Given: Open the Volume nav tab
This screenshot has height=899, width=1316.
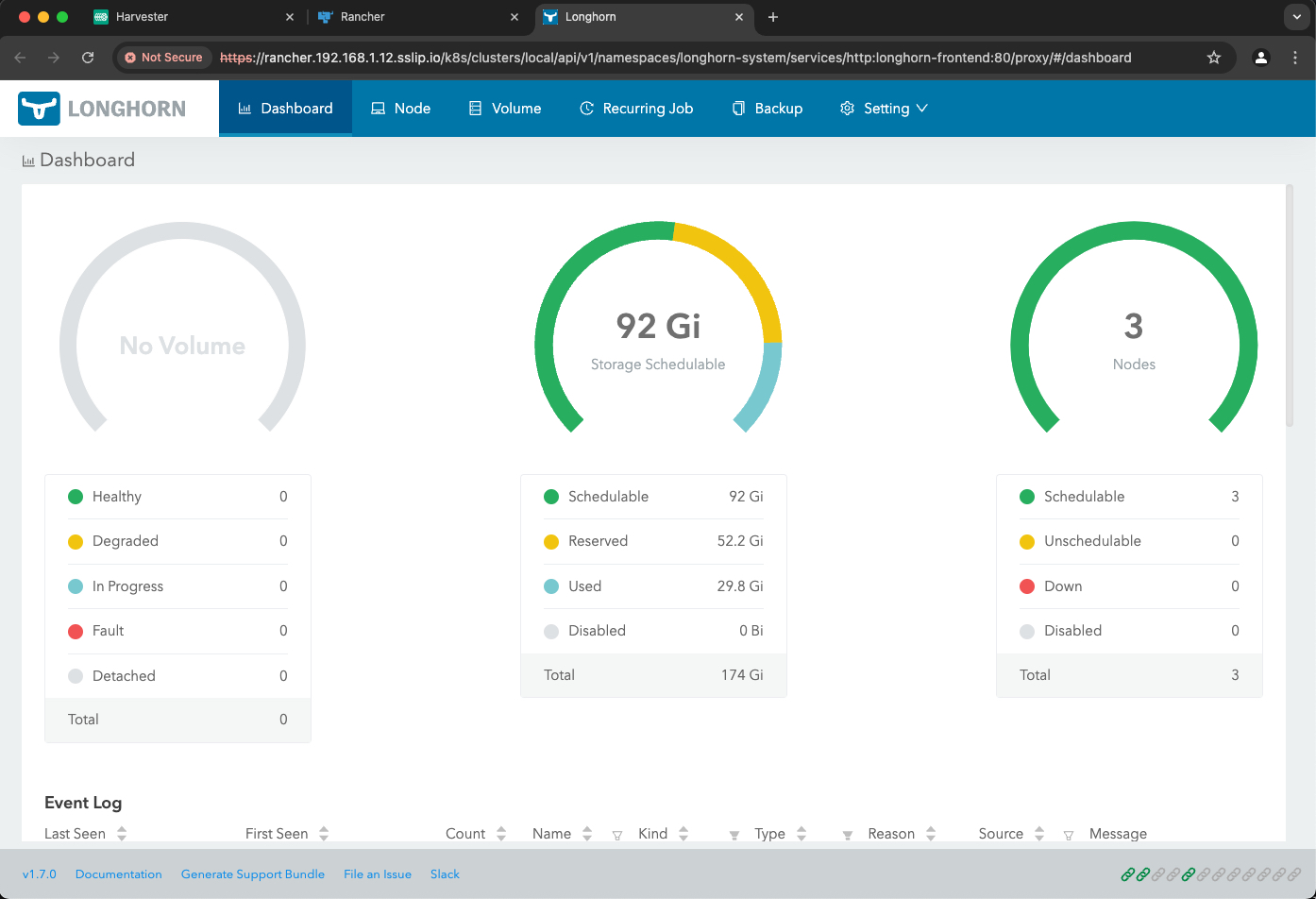Looking at the screenshot, I should coord(505,109).
